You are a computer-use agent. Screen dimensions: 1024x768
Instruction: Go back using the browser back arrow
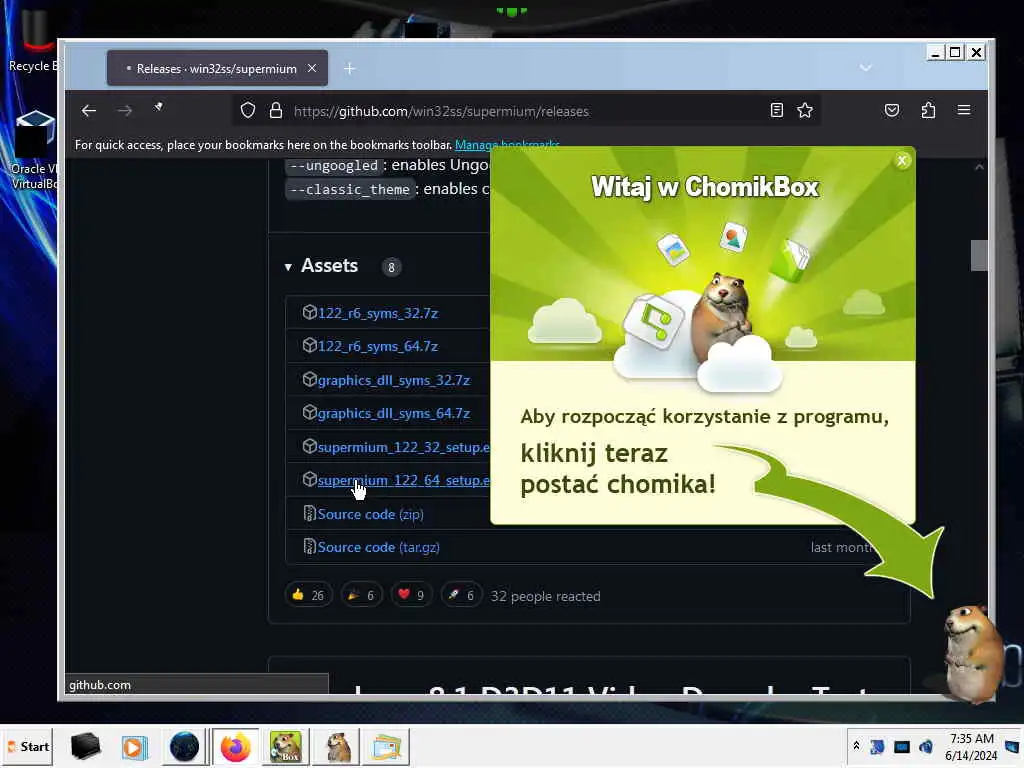[x=89, y=110]
